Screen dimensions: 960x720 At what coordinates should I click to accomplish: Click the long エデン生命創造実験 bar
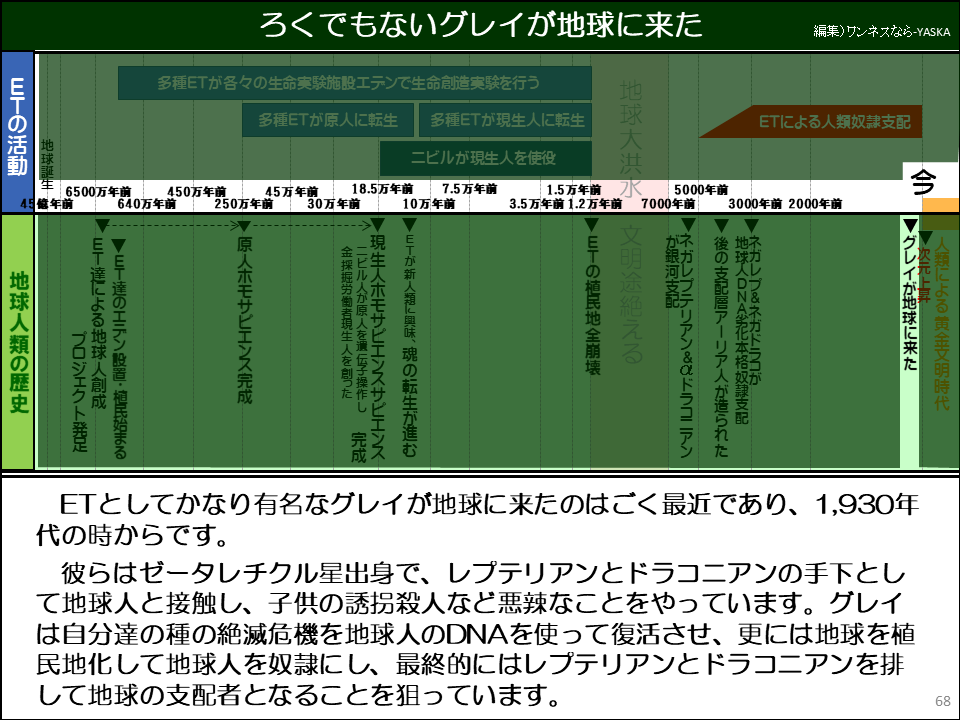(x=354, y=83)
